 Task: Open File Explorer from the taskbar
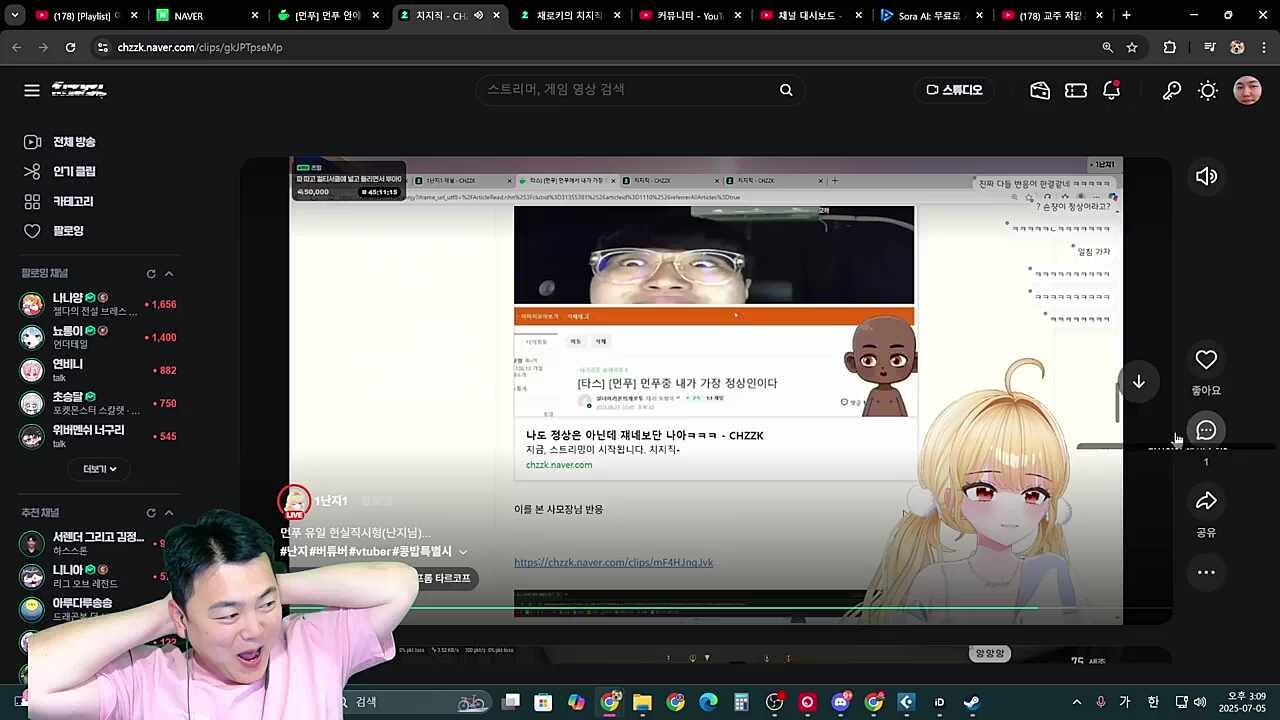click(642, 702)
